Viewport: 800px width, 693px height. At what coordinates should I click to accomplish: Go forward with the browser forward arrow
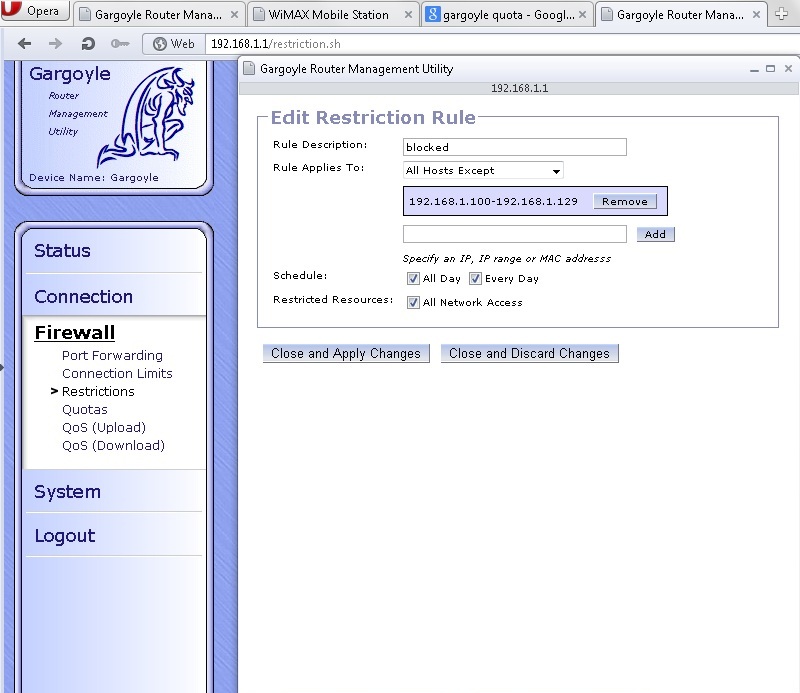(x=55, y=44)
